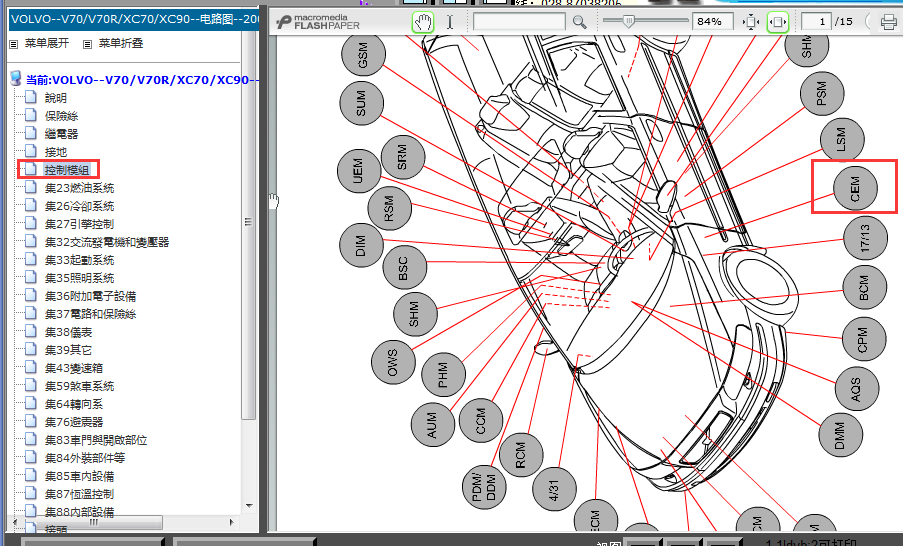Open 集59煞車系統 in the tree

click(79, 386)
